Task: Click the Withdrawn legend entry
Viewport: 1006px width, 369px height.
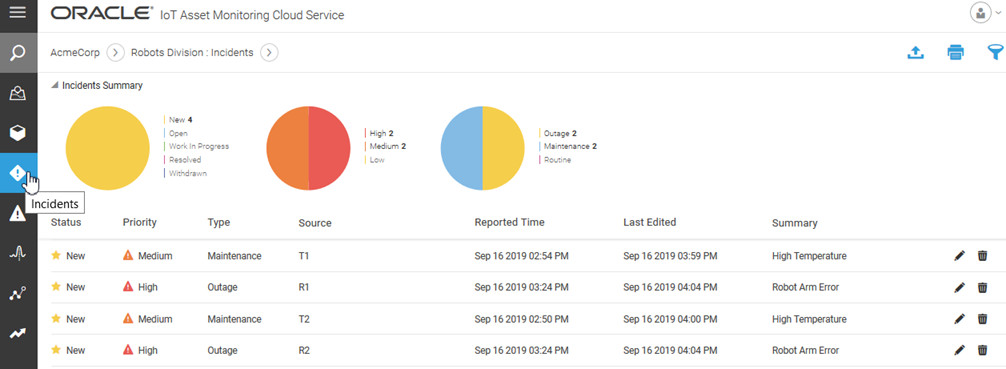Action: tap(186, 173)
